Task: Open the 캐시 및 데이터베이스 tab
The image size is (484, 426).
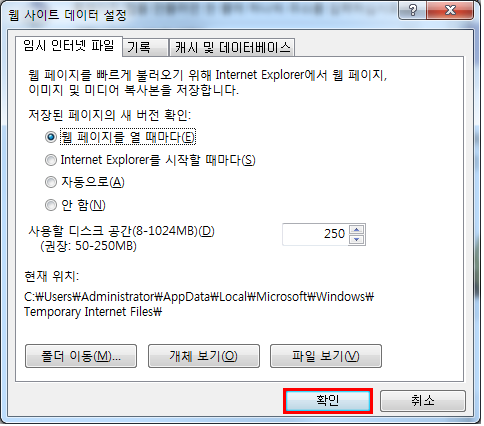Action: point(232,48)
